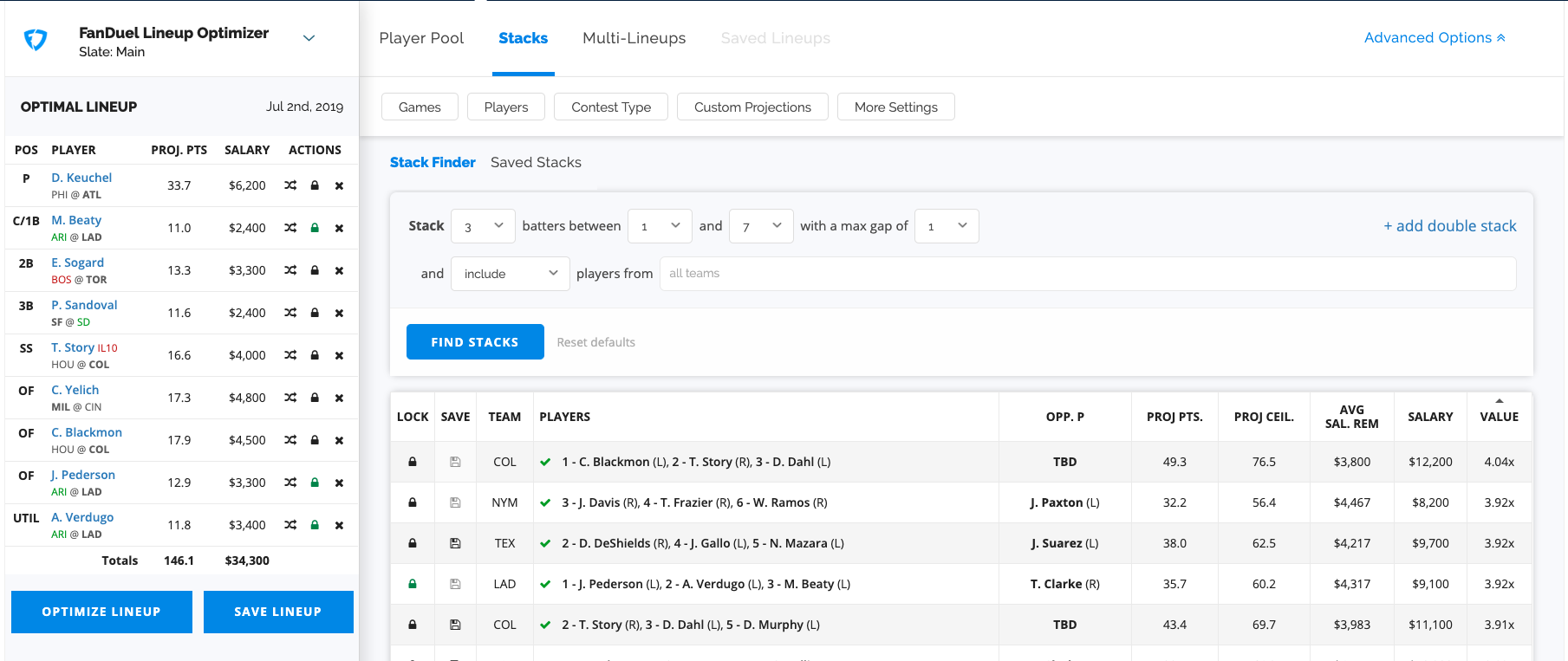Remove T. Story from lineup
This screenshot has width=1568, height=661.
point(339,355)
